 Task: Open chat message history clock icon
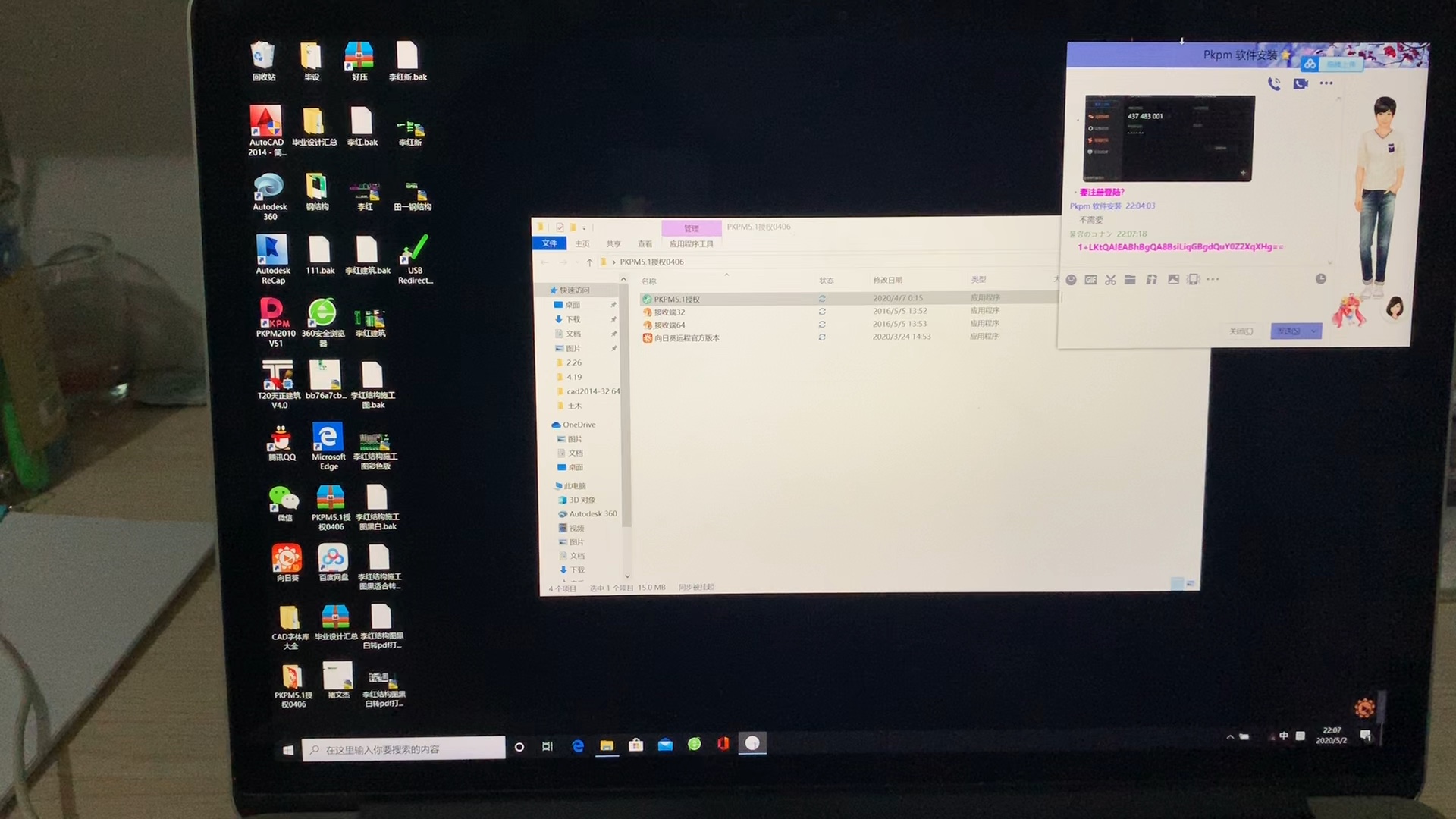click(1320, 279)
